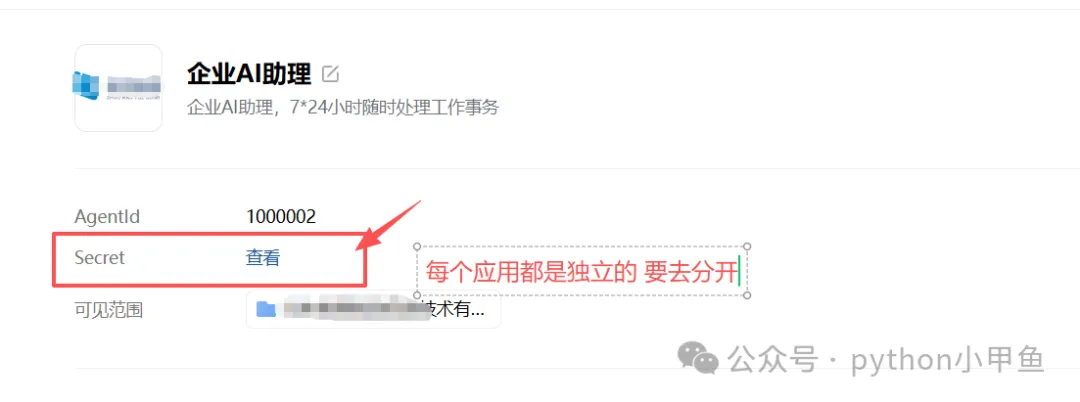Select the department chip ending in 技术有...
This screenshot has height=402, width=1080.
(x=373, y=309)
